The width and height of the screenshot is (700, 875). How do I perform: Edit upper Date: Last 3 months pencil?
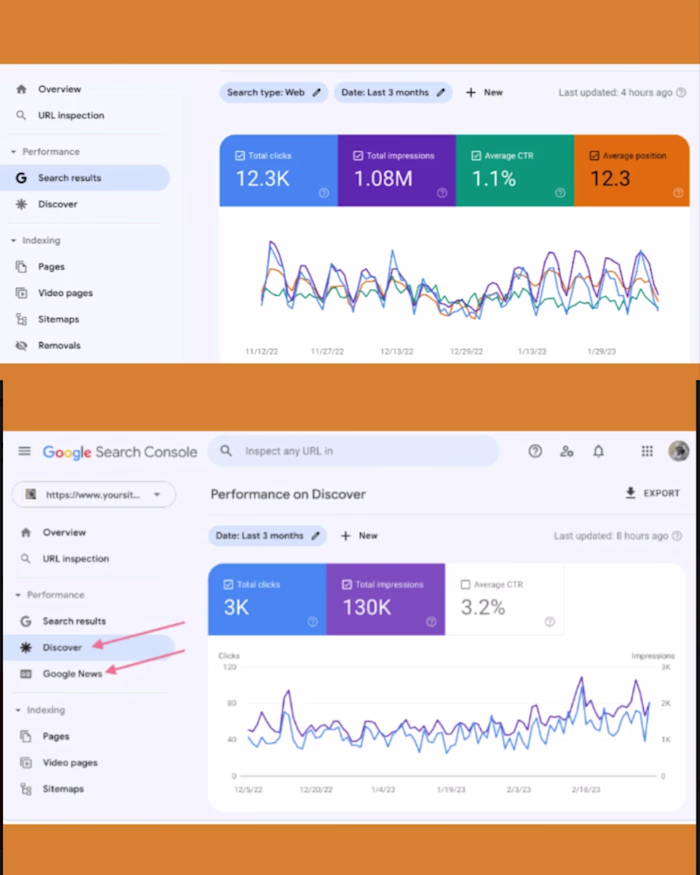440,93
